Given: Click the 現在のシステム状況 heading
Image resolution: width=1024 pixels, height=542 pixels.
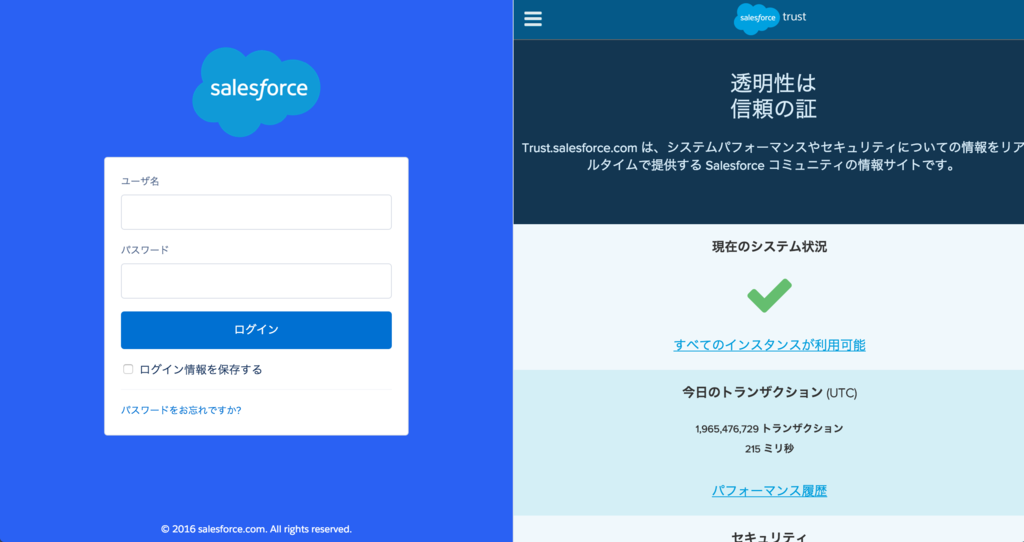Looking at the screenshot, I should coord(769,246).
